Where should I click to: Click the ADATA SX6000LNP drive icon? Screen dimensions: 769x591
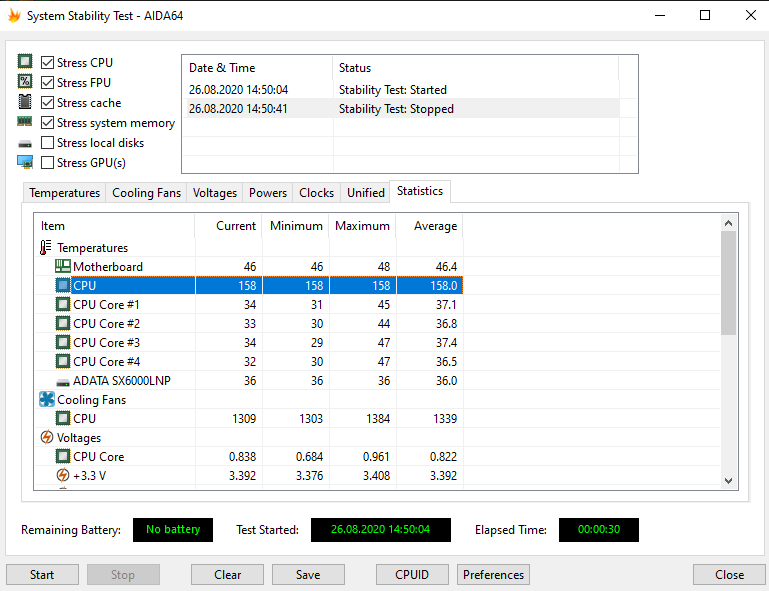coord(63,382)
